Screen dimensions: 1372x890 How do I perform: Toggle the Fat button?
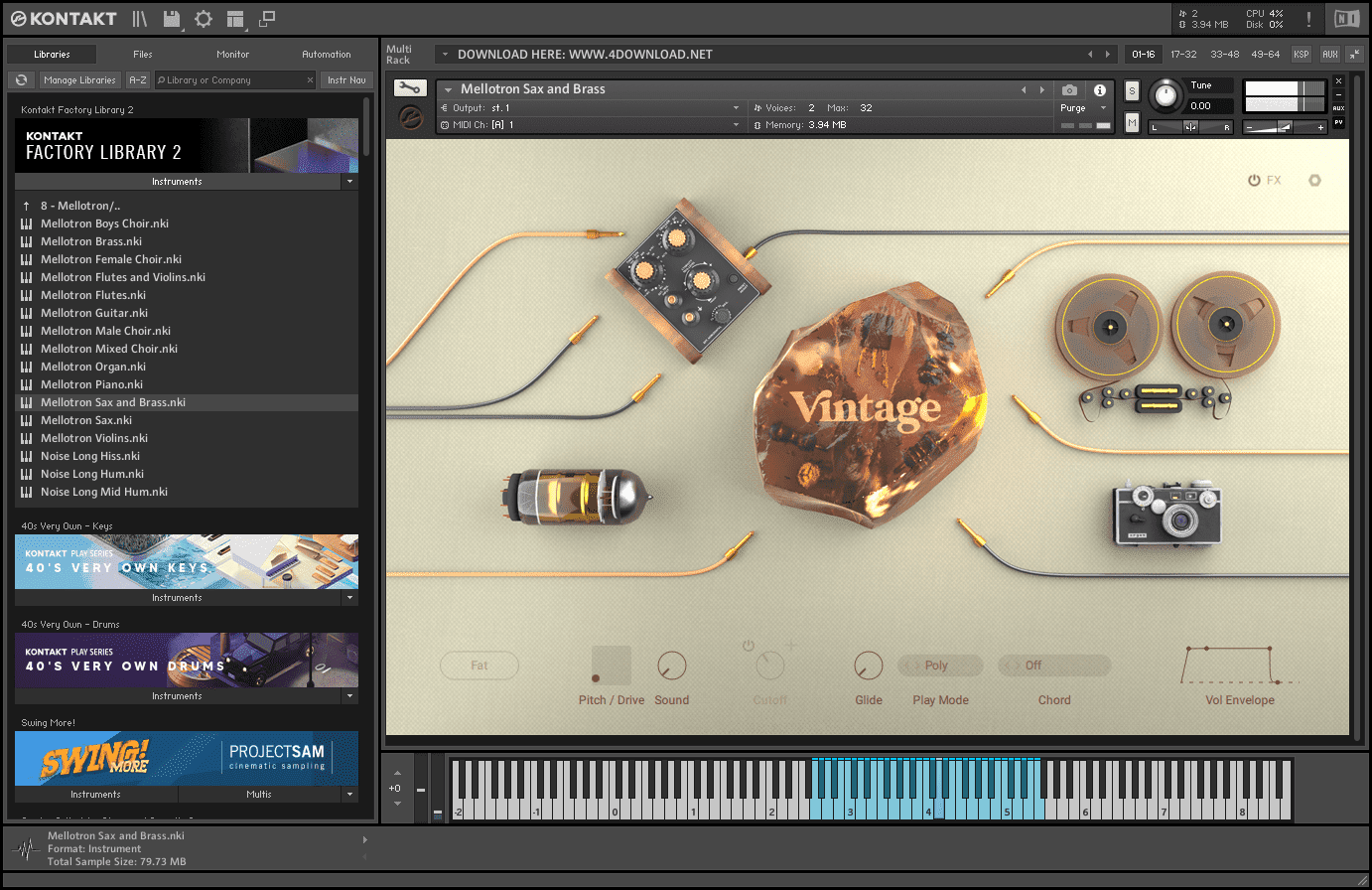coord(480,666)
